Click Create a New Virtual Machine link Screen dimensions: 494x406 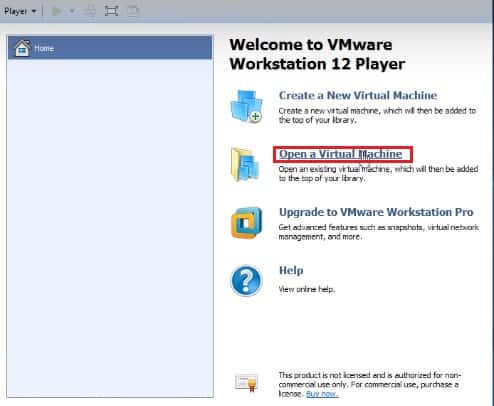[x=358, y=95]
